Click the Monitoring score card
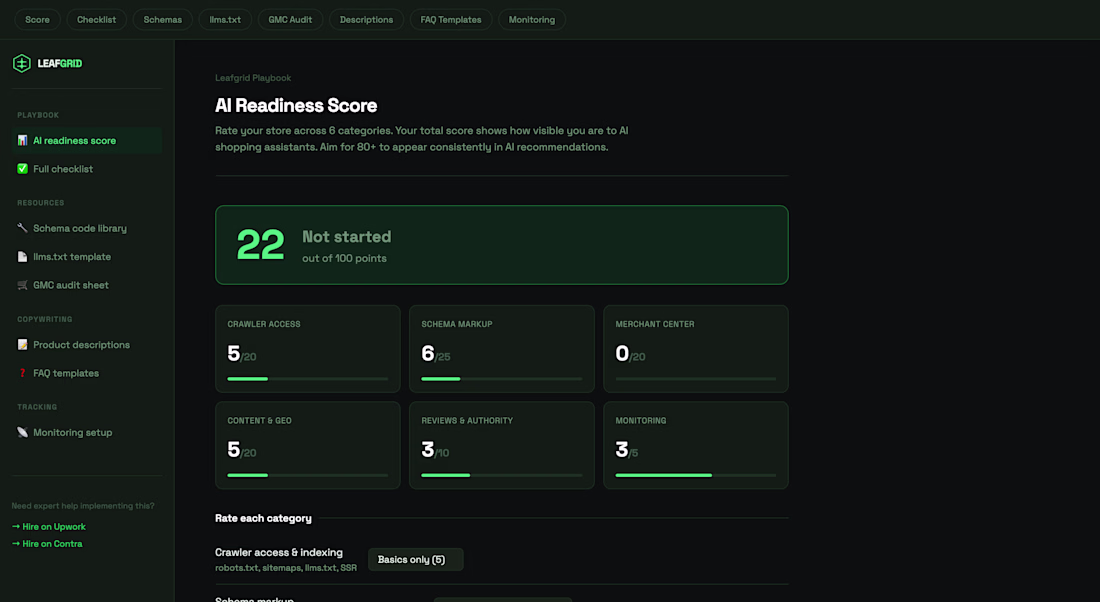This screenshot has width=1100, height=602. point(696,445)
